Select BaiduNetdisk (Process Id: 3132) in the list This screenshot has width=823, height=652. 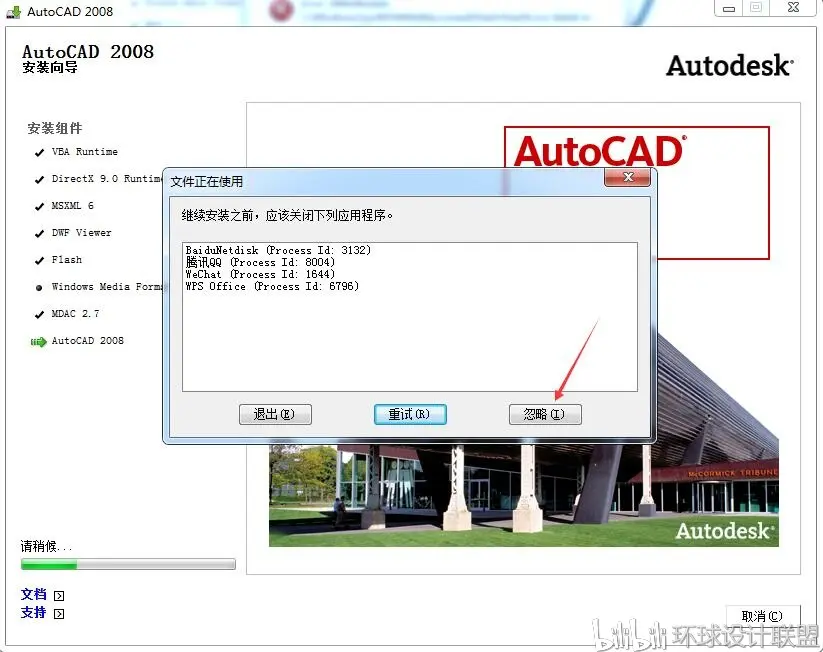pos(278,250)
